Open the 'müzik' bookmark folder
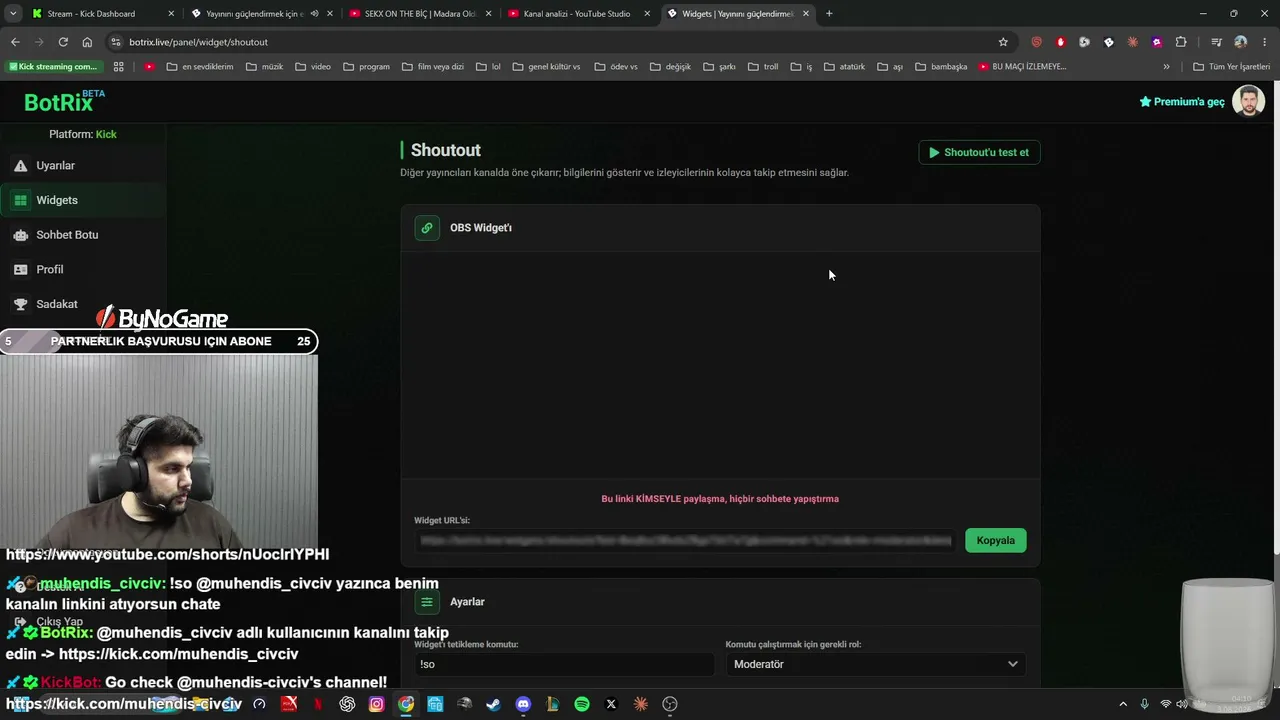 (264, 67)
